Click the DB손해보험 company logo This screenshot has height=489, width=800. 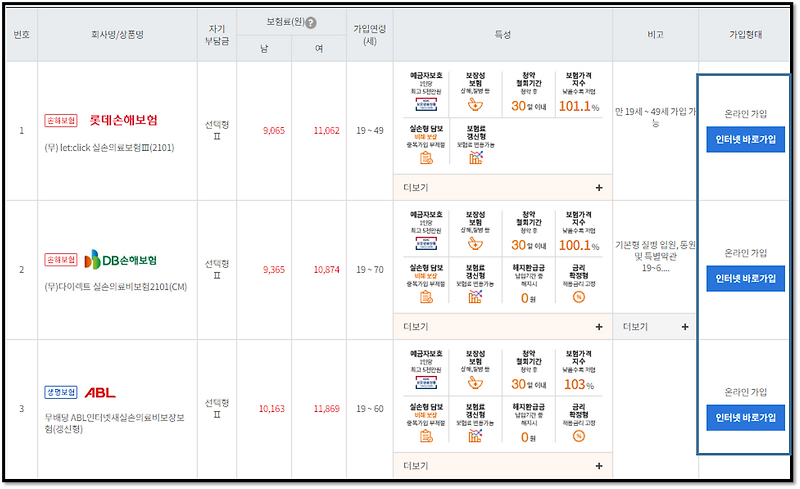tap(120, 260)
